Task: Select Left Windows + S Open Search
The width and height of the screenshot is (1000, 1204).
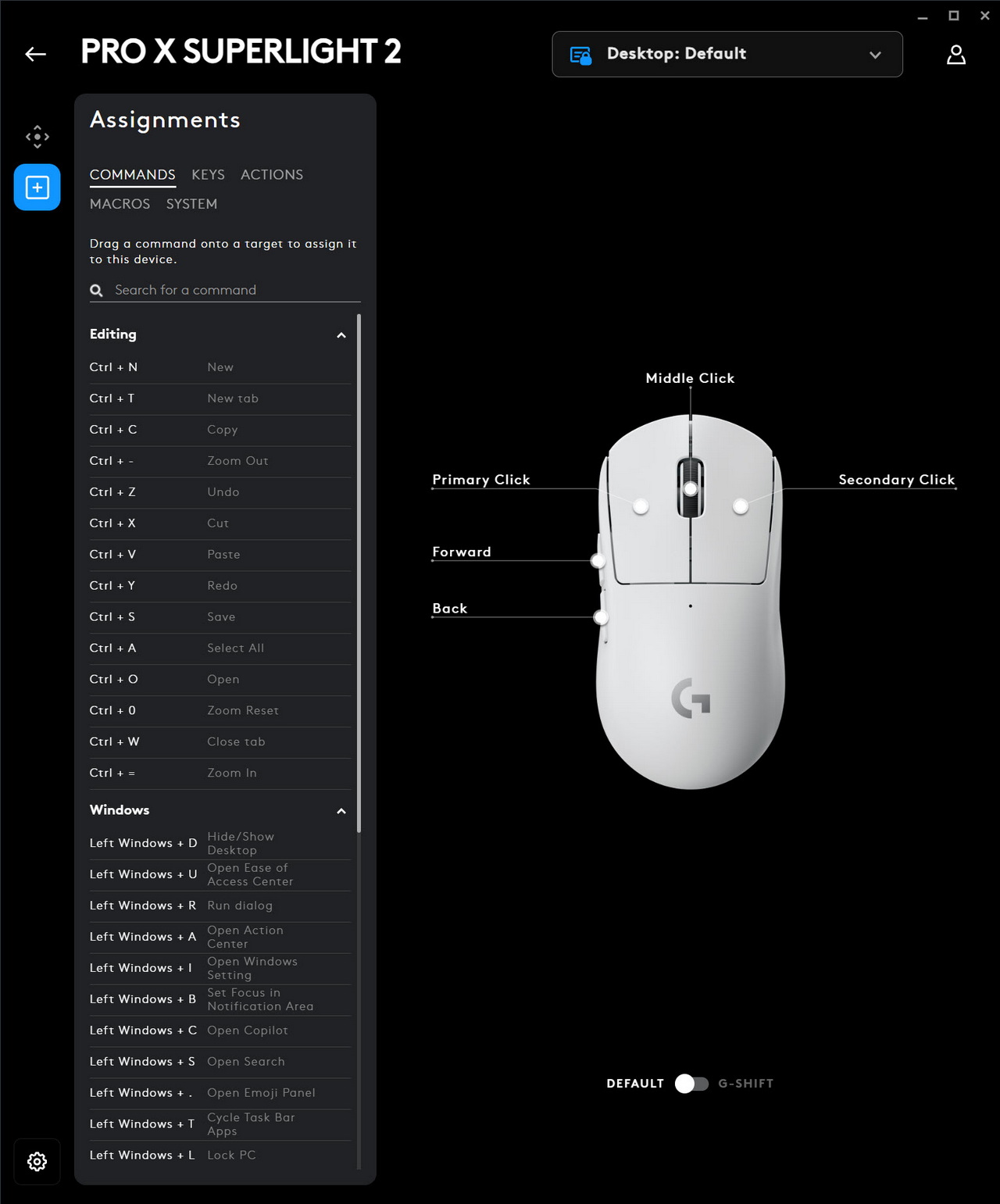Action: 220,1063
